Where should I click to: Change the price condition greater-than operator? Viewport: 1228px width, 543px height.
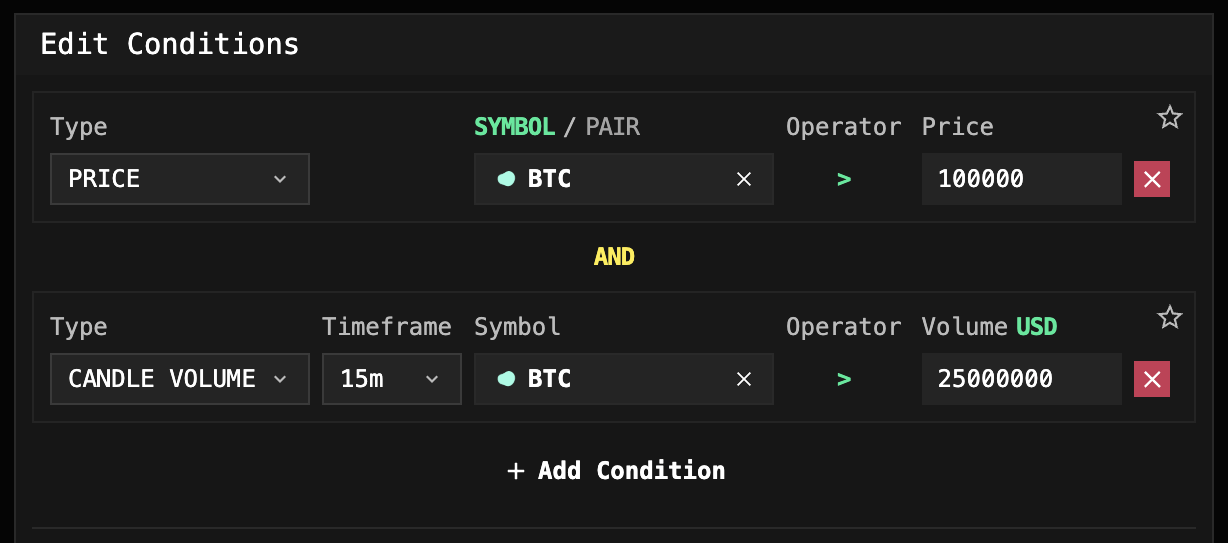pos(844,180)
